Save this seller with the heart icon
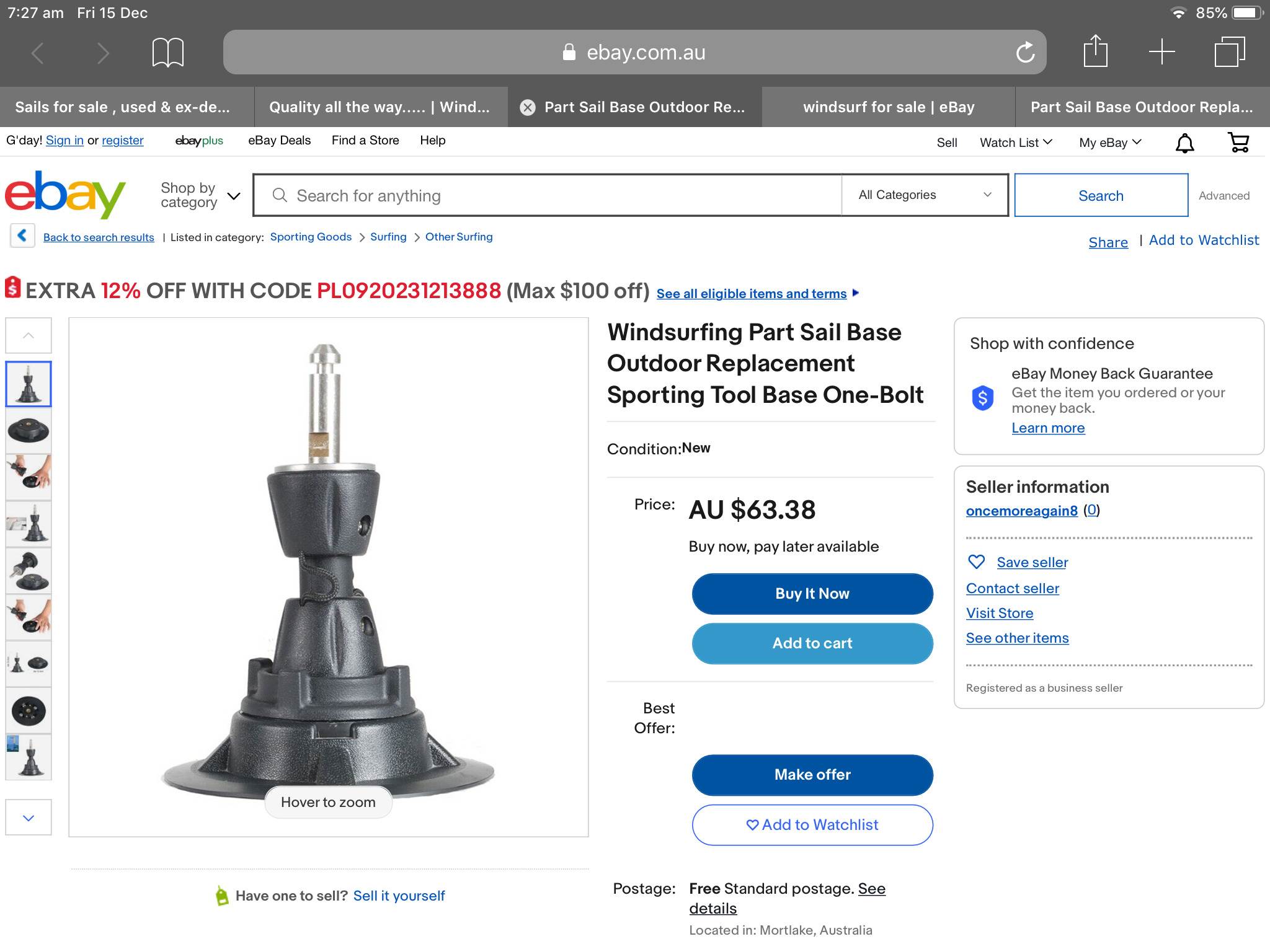The width and height of the screenshot is (1270, 952). pyautogui.click(x=977, y=562)
